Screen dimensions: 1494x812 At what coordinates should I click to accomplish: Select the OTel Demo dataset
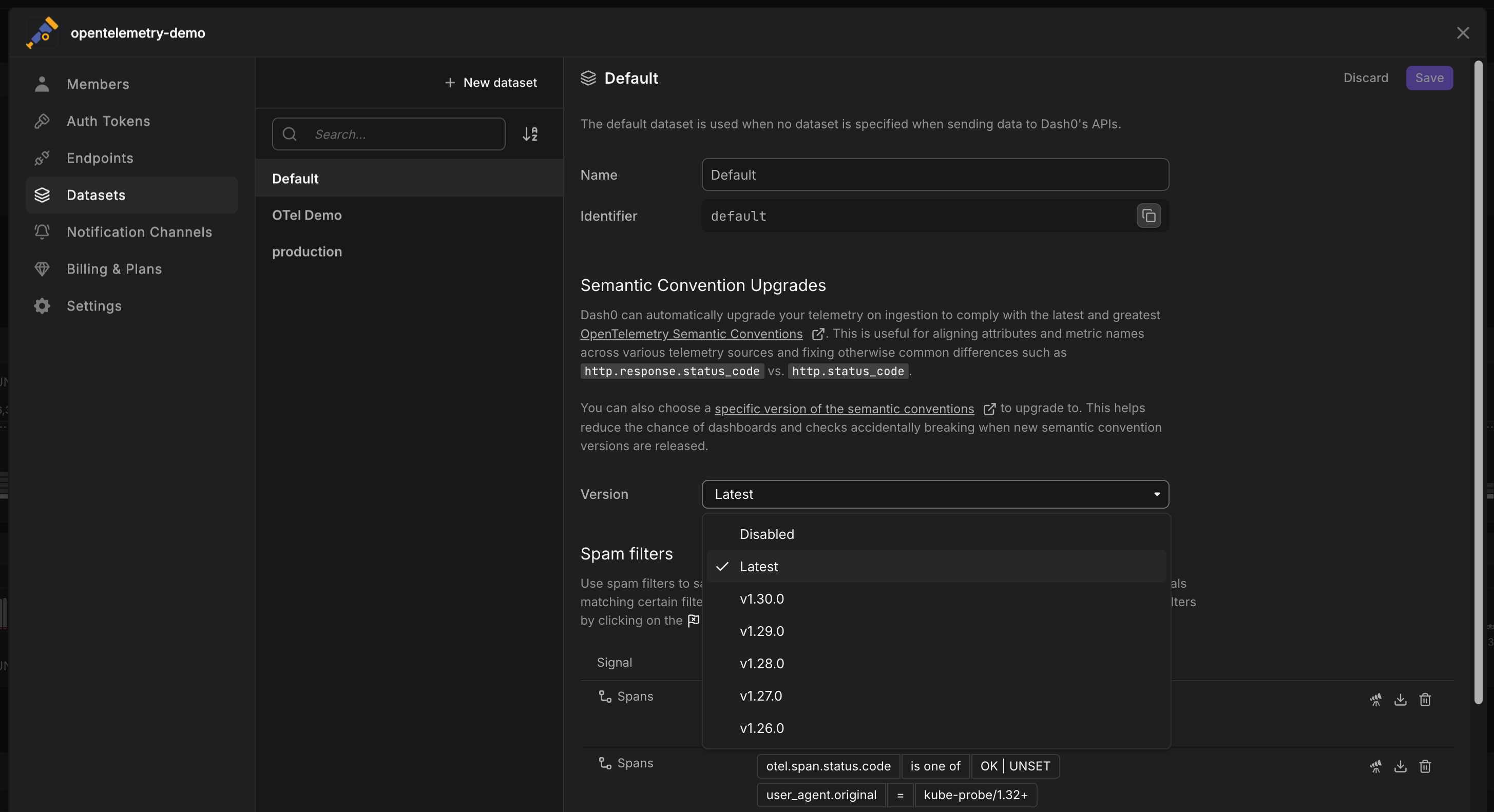(x=307, y=215)
